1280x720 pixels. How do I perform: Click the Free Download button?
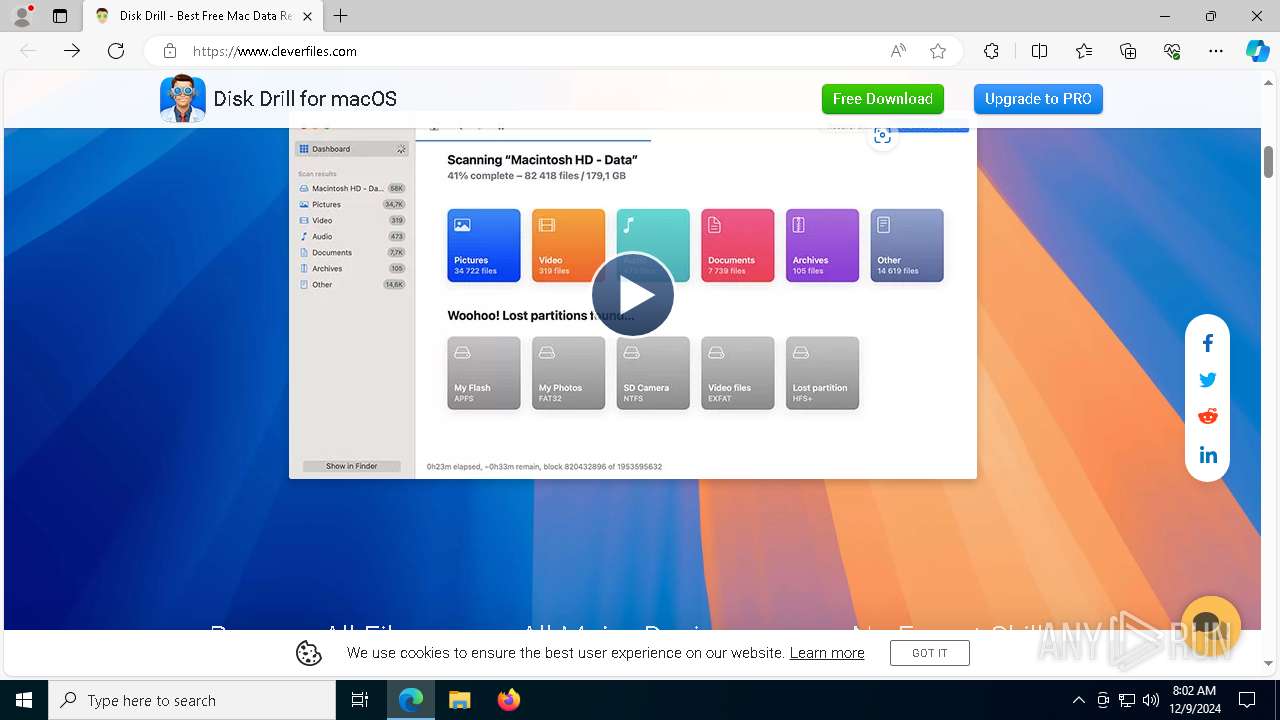point(883,99)
